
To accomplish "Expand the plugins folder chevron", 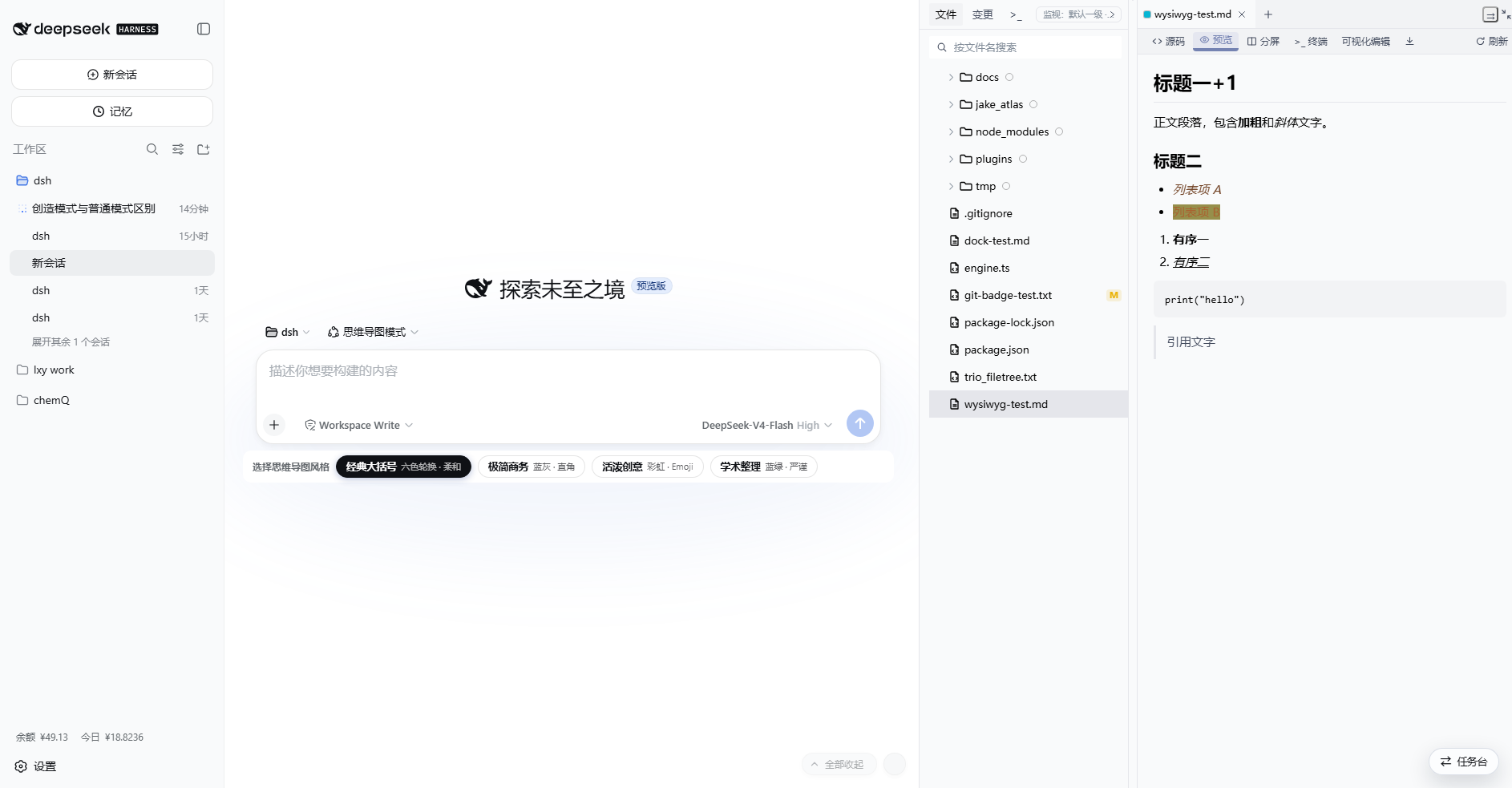I will pos(952,159).
